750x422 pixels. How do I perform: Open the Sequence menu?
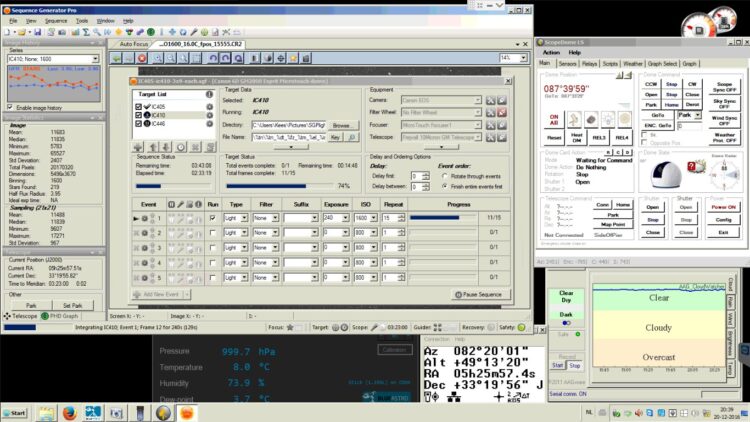[56, 21]
